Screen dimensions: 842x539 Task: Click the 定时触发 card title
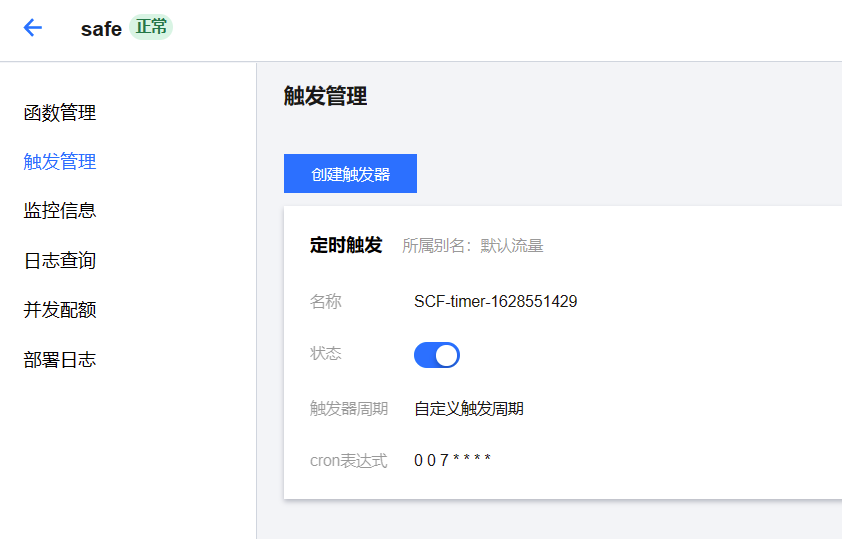click(346, 245)
